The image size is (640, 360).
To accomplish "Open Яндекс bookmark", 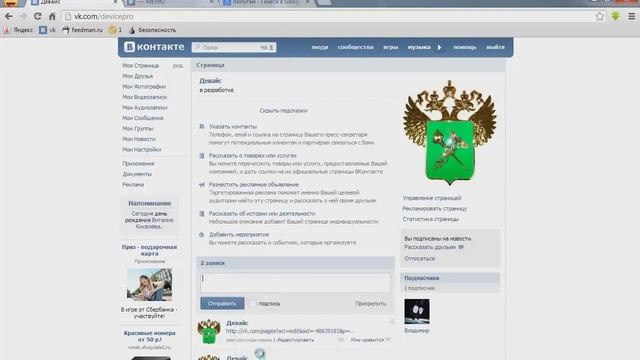I will tap(18, 30).
